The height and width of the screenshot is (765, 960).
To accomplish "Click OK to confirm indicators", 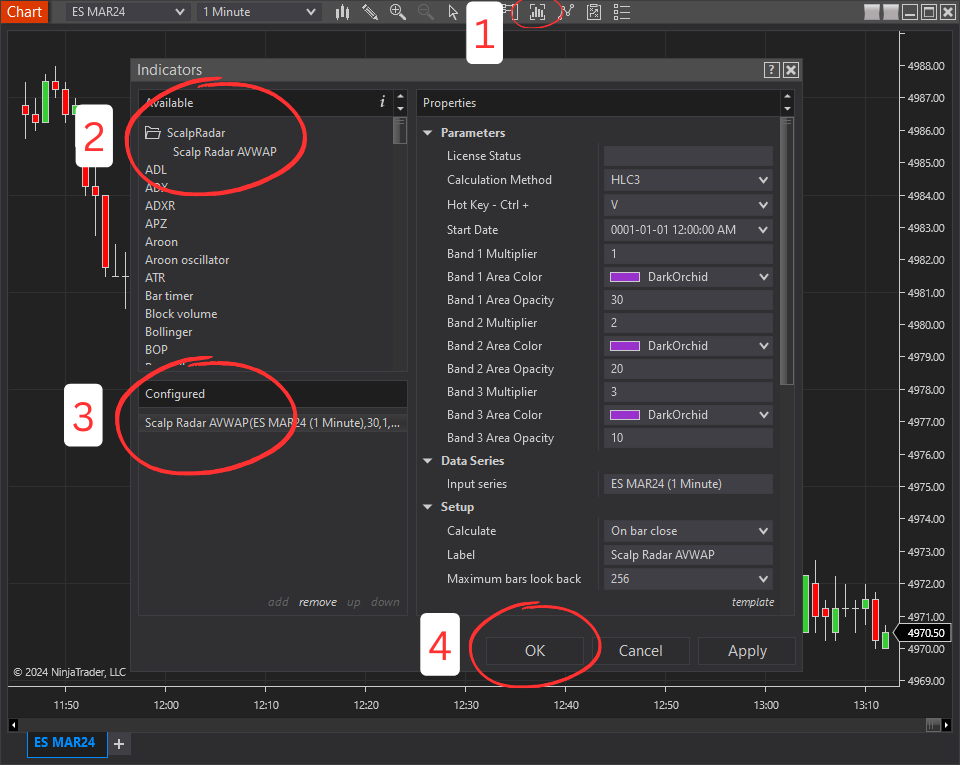I will pyautogui.click(x=535, y=651).
